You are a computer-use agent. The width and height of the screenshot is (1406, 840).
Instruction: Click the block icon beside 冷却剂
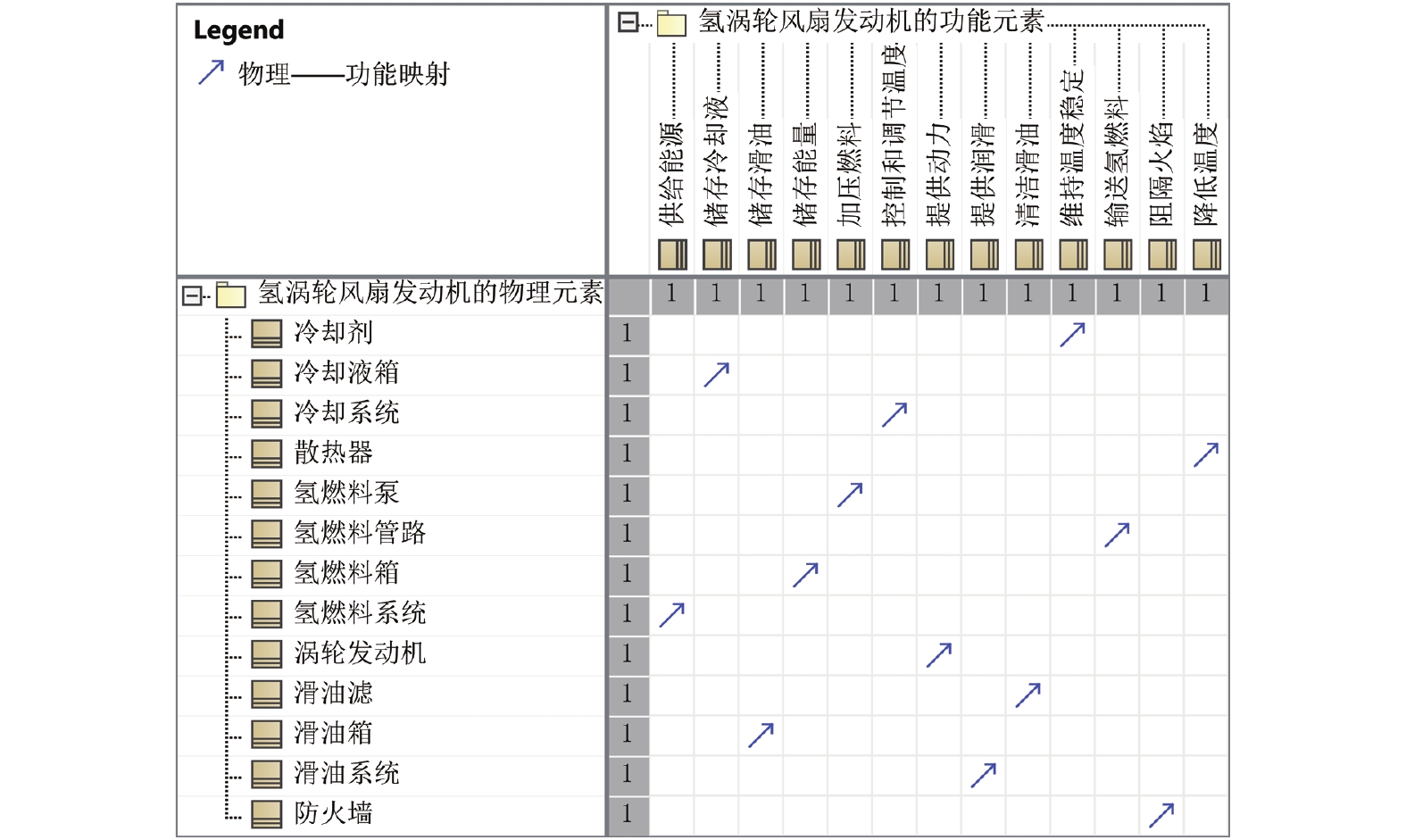tap(266, 333)
